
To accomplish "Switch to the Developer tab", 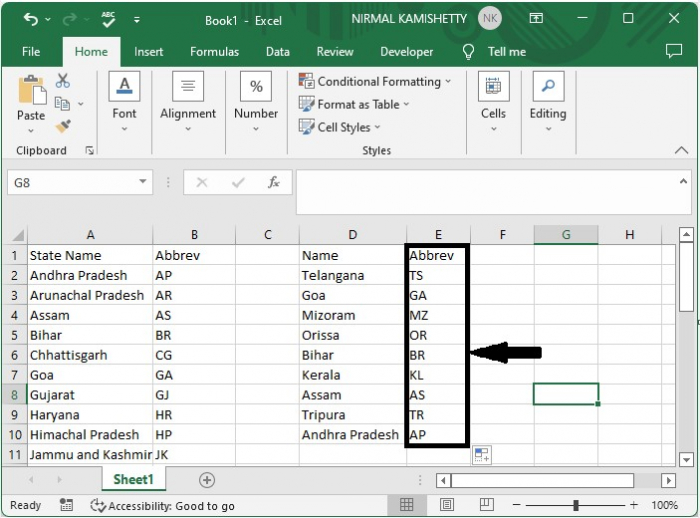I will 406,52.
